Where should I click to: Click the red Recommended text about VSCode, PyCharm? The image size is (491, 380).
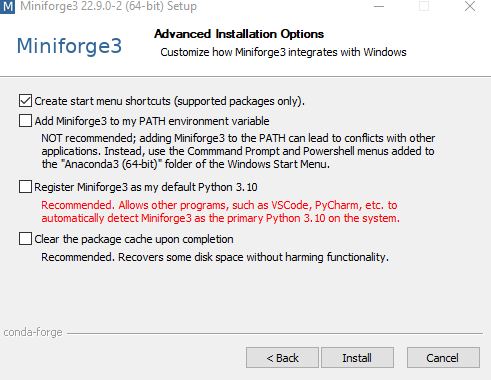(x=220, y=212)
